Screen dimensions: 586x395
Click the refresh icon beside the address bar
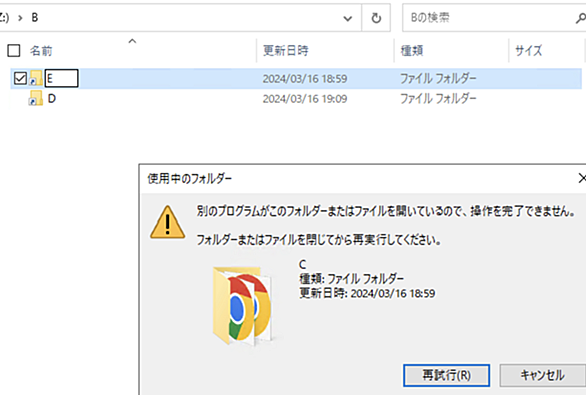376,18
